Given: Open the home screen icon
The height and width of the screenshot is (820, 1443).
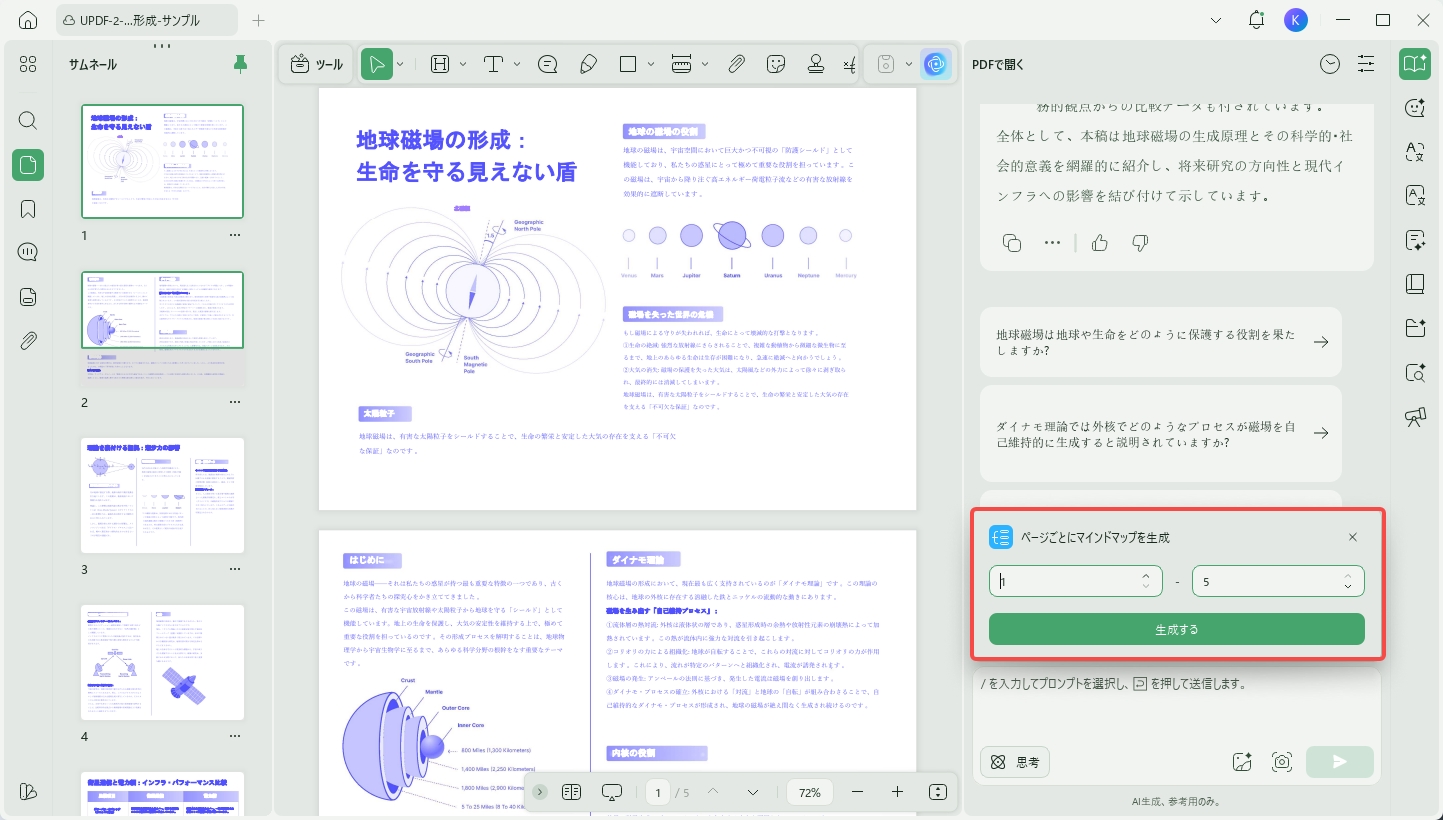Looking at the screenshot, I should pyautogui.click(x=28, y=20).
